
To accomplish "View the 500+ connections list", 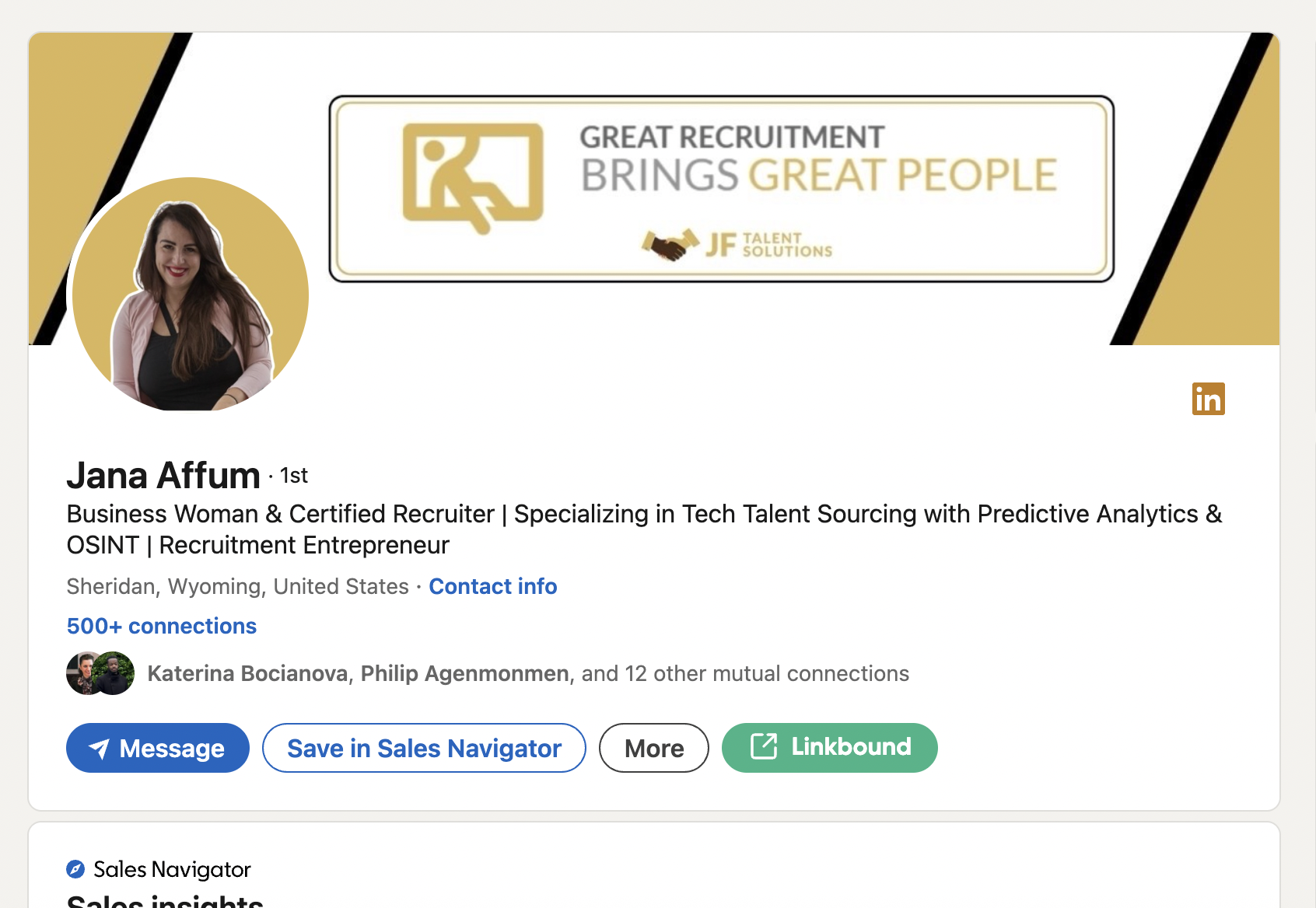I will [162, 626].
